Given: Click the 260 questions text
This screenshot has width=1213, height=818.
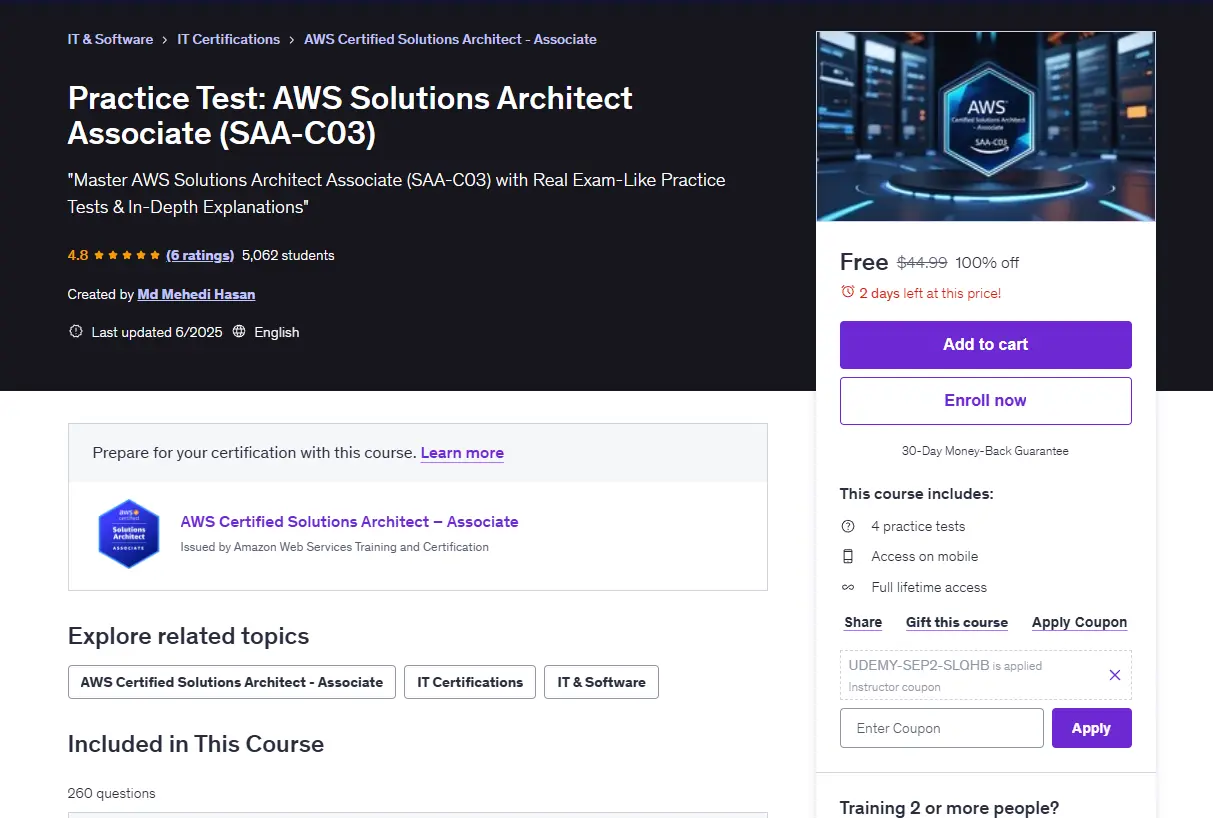Looking at the screenshot, I should [111, 793].
